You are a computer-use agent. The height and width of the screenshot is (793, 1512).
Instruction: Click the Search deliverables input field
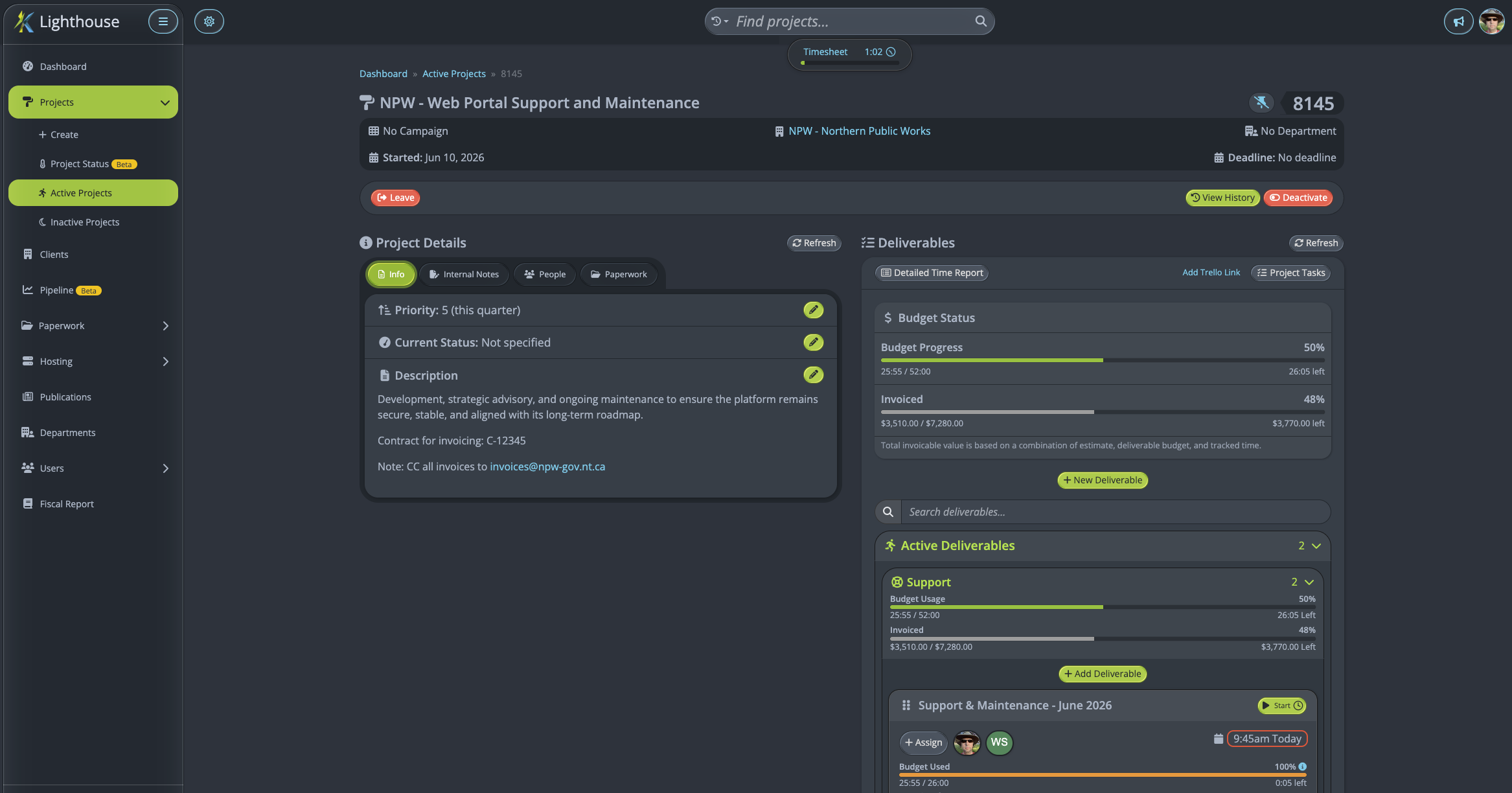click(1116, 512)
